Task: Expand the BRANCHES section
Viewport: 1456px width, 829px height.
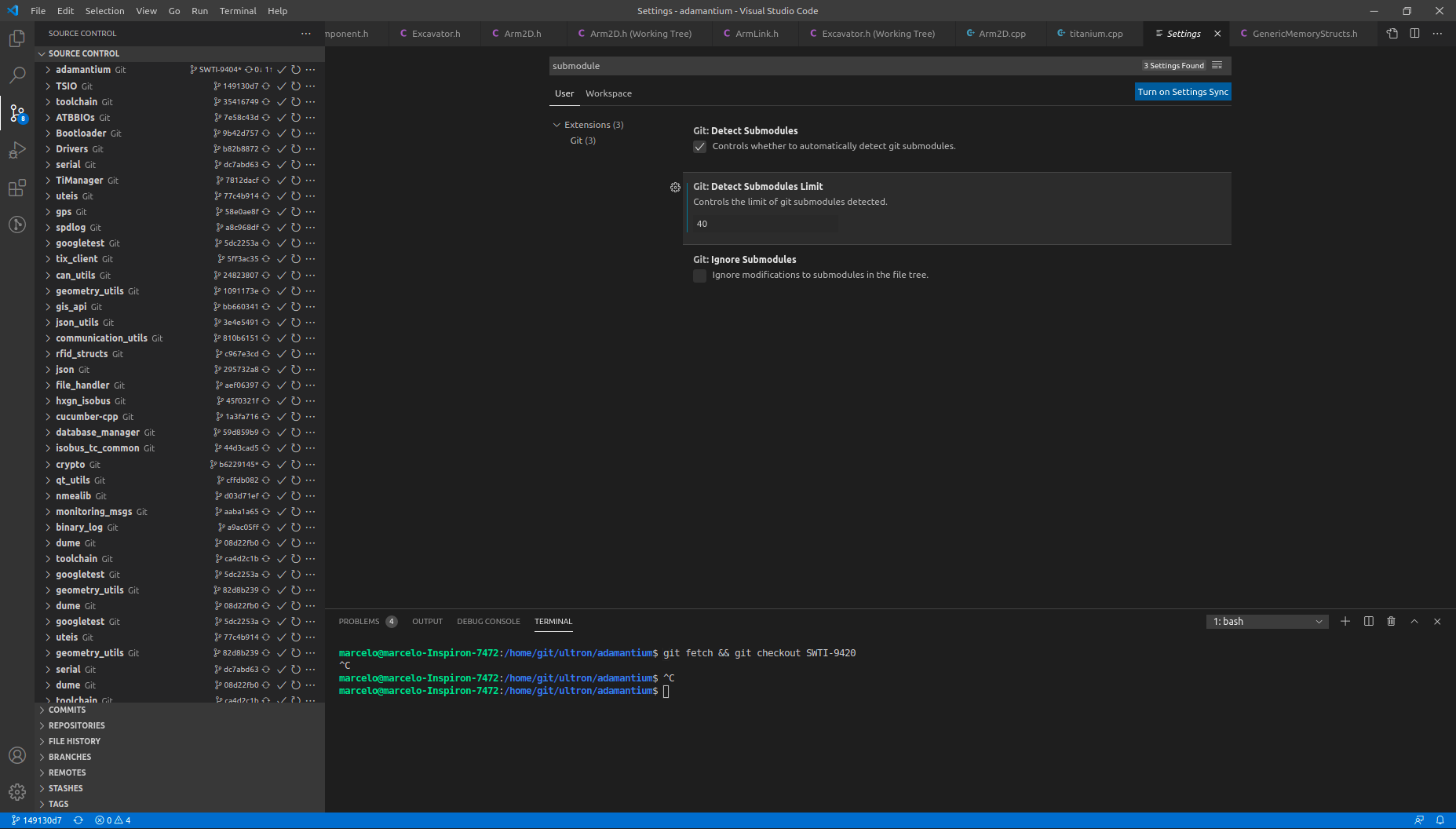Action: click(x=70, y=756)
